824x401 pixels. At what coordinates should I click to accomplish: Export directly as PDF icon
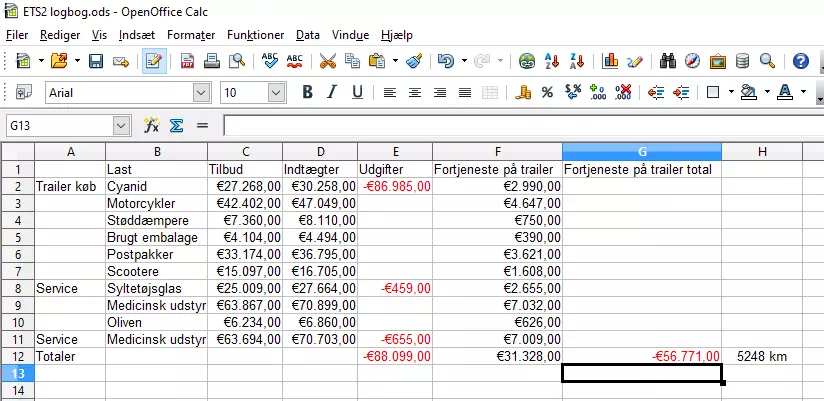tap(188, 61)
